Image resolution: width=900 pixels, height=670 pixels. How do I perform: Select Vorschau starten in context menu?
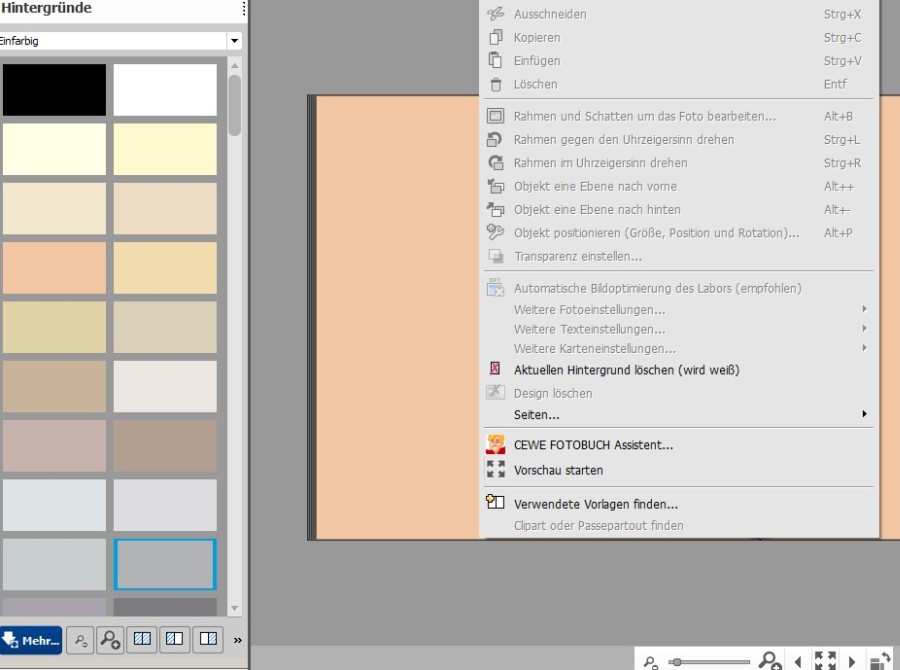[558, 470]
